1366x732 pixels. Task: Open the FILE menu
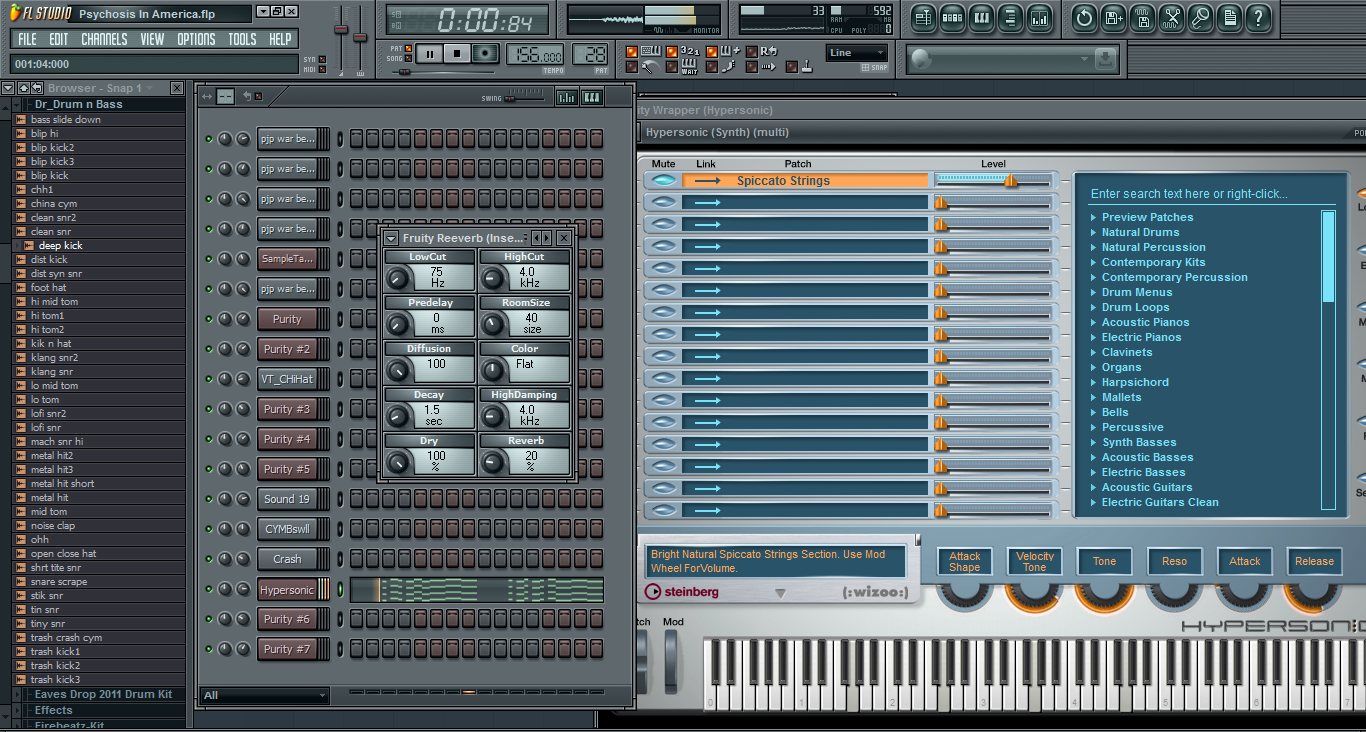click(27, 40)
